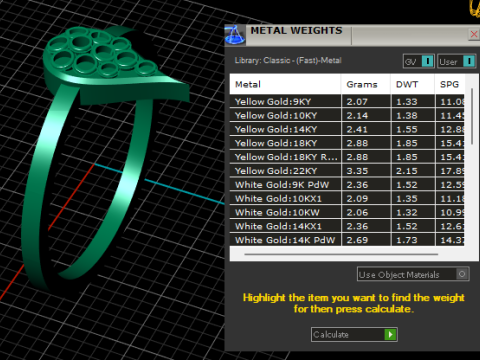480x360 pixels.
Task: Sort by the Grams column header
Action: coord(366,84)
